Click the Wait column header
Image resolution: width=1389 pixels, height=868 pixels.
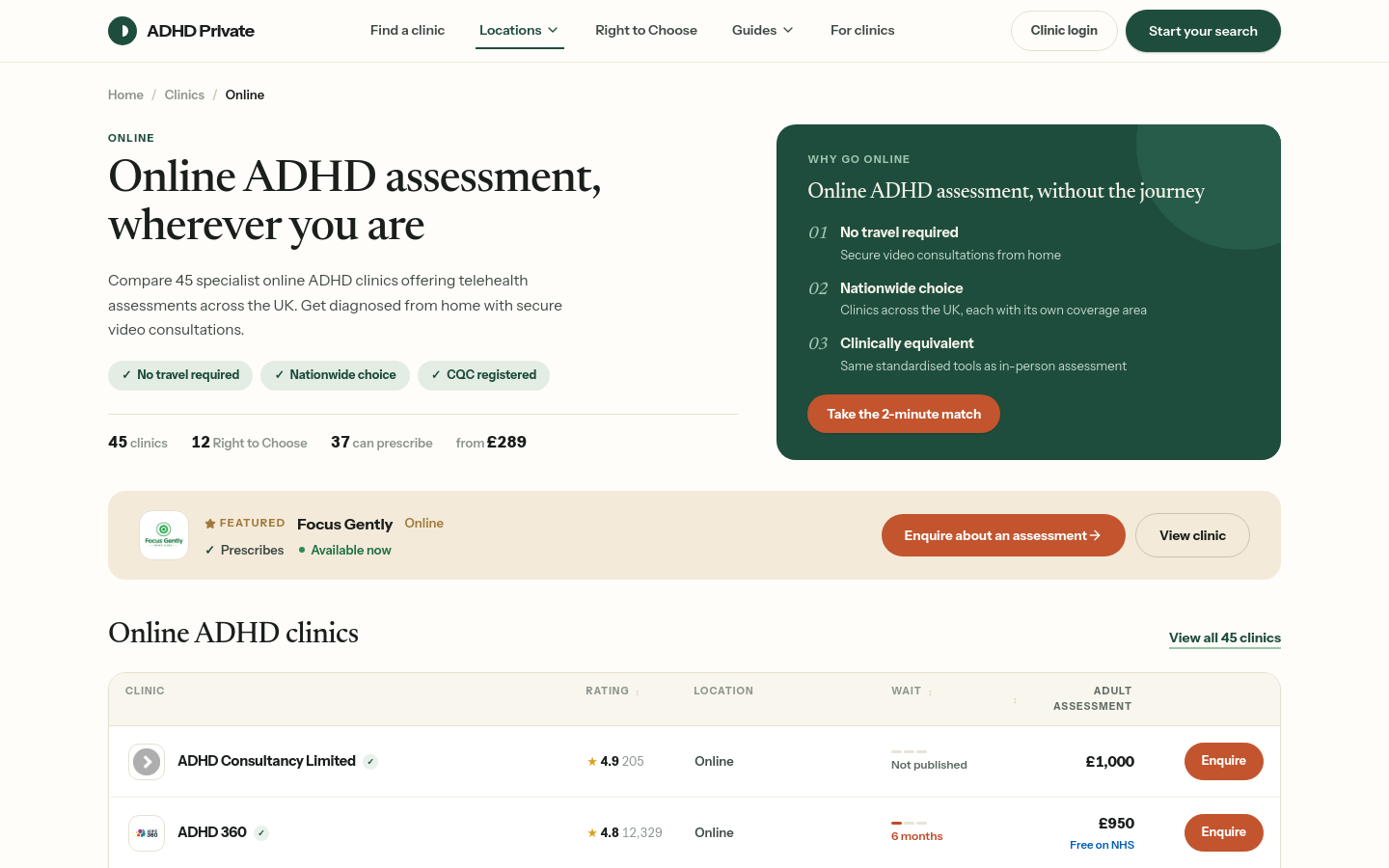(906, 692)
